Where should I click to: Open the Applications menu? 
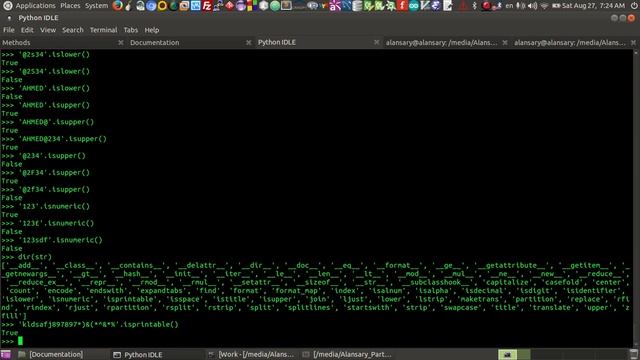(x=36, y=6)
